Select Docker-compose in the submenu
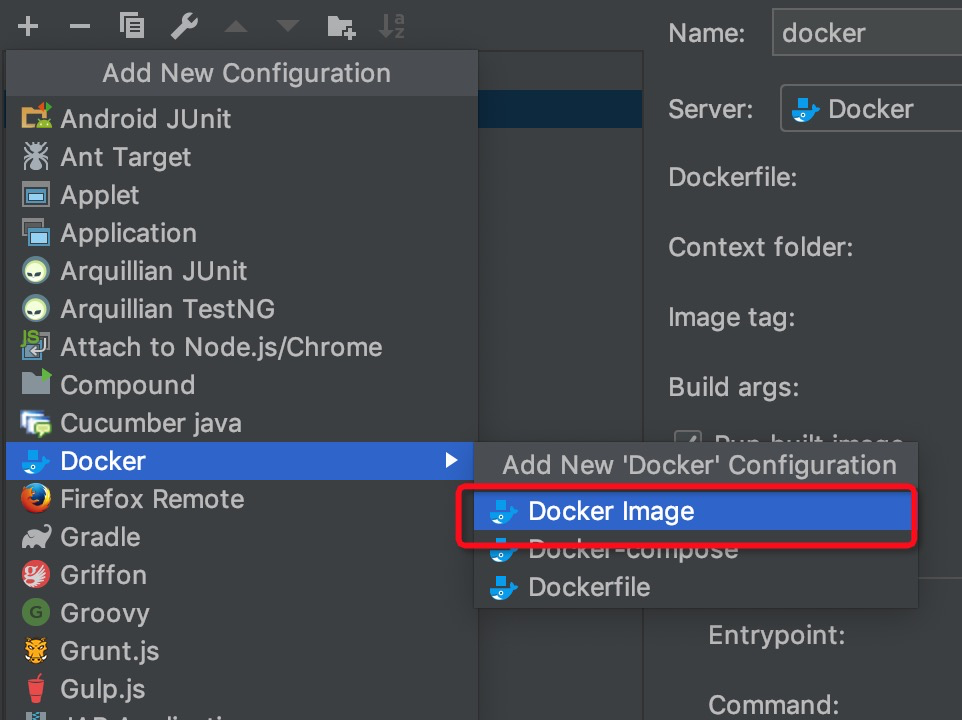Screen dimensions: 962x720 coord(632,549)
